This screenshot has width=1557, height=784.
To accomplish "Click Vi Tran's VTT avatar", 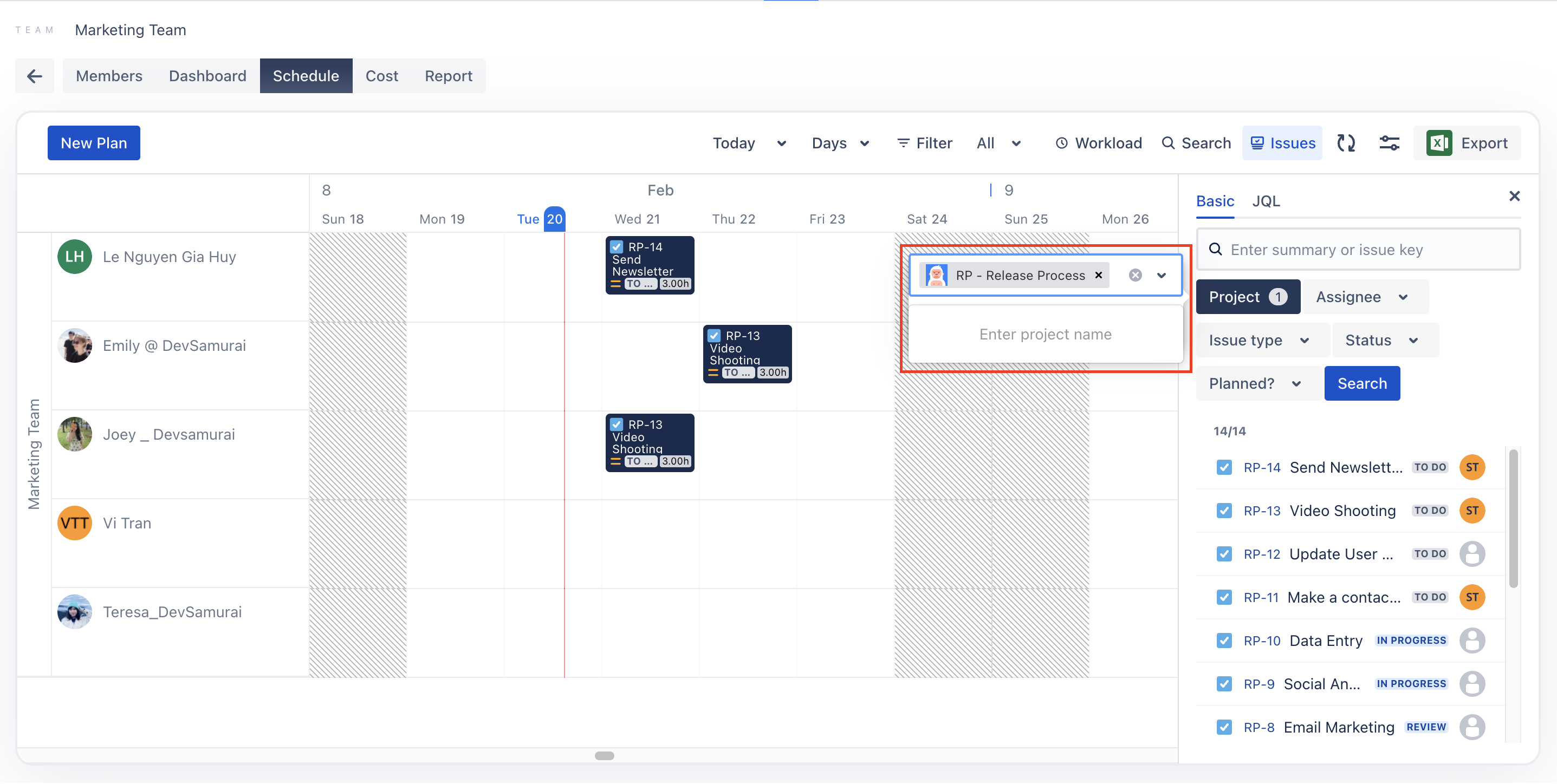I will pos(75,523).
